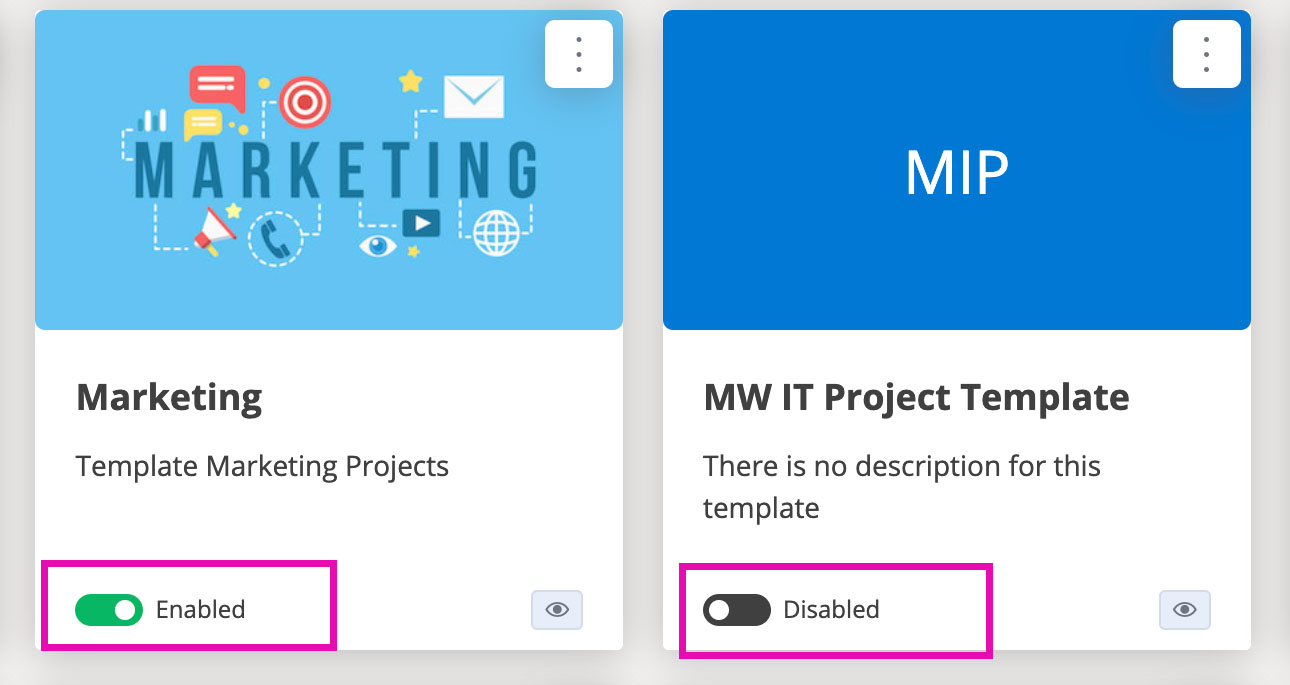Click the Disabled label next to the switch
The height and width of the screenshot is (685, 1290).
click(x=831, y=610)
